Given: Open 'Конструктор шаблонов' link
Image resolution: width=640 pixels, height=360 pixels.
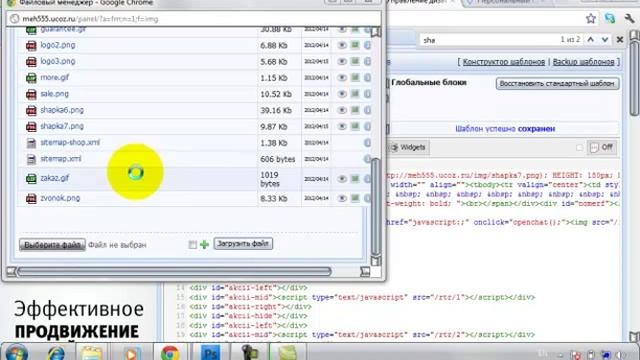Looking at the screenshot, I should pos(504,62).
